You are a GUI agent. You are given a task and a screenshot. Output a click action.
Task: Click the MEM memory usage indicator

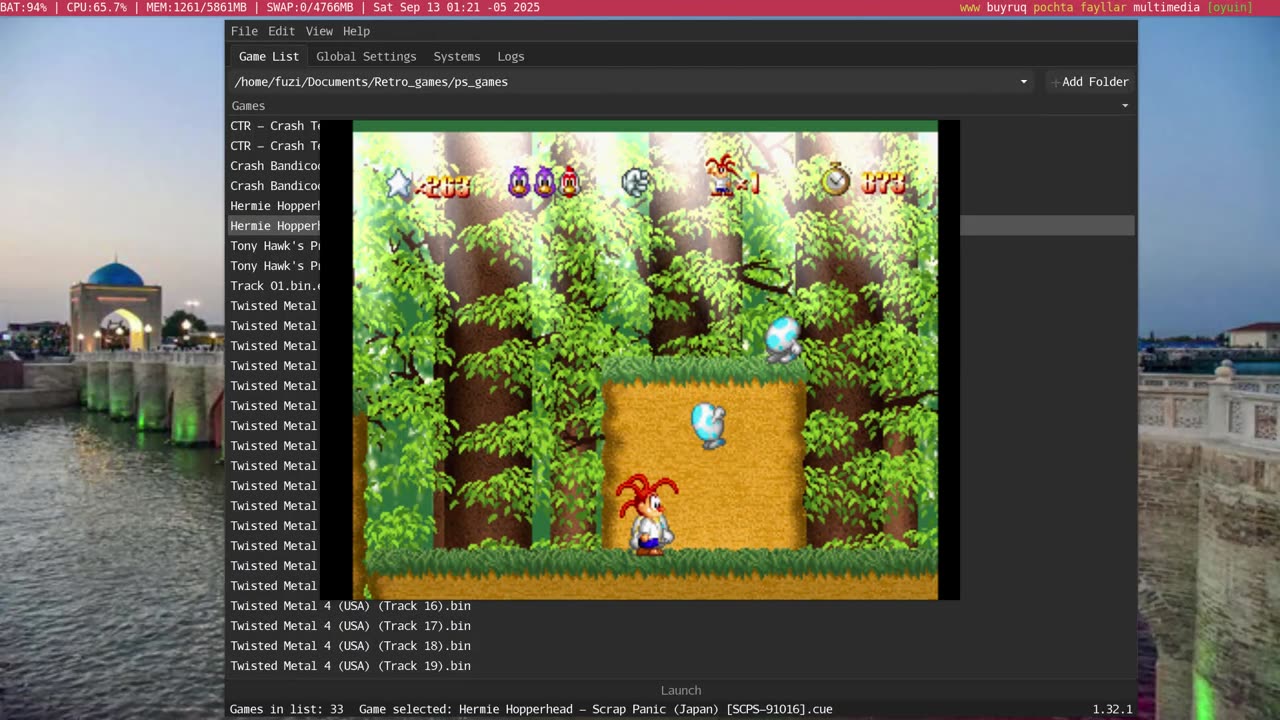point(197,7)
